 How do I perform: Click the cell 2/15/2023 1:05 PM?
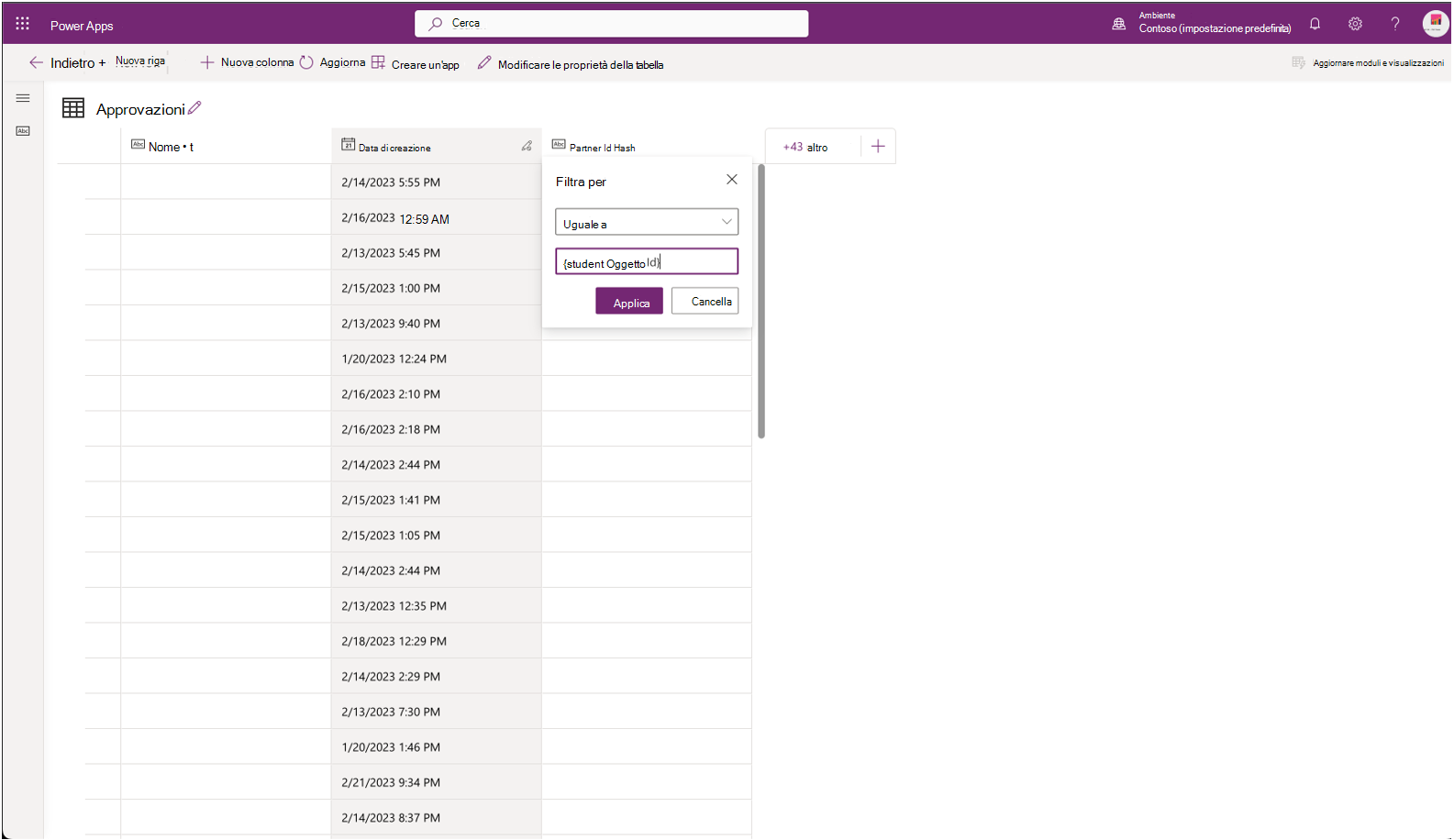point(436,535)
